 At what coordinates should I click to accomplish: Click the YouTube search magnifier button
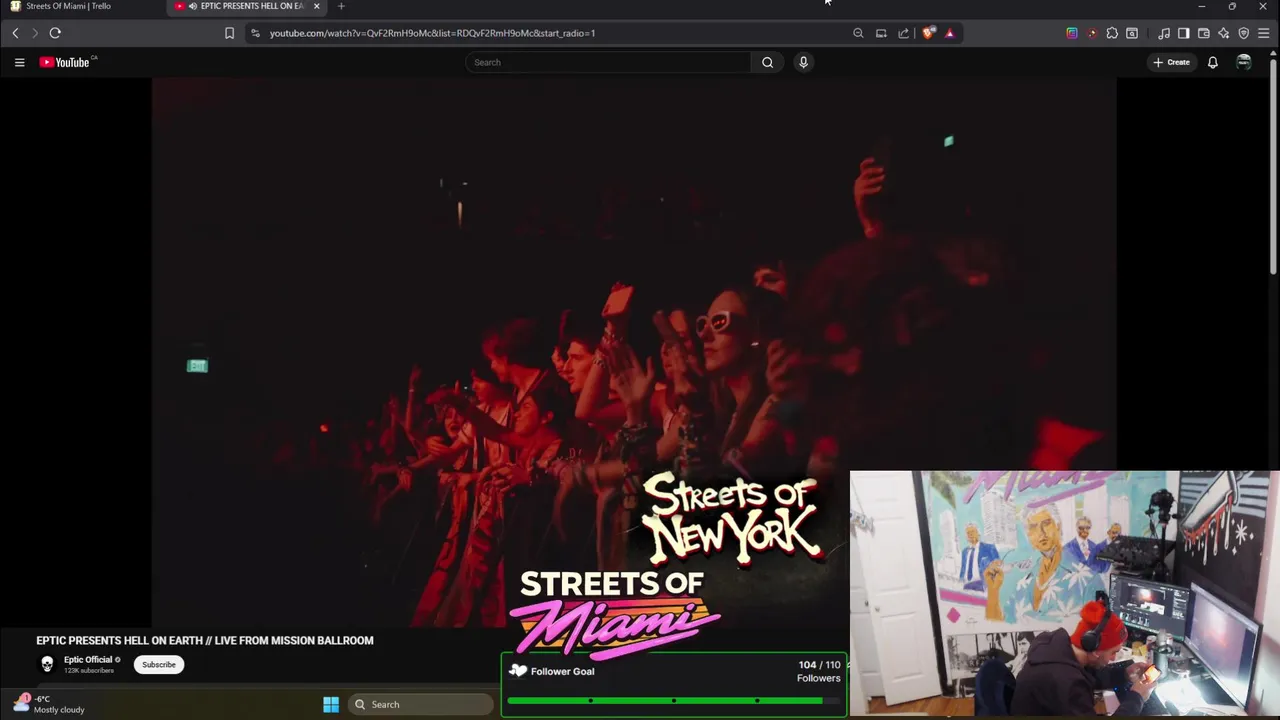pos(767,62)
